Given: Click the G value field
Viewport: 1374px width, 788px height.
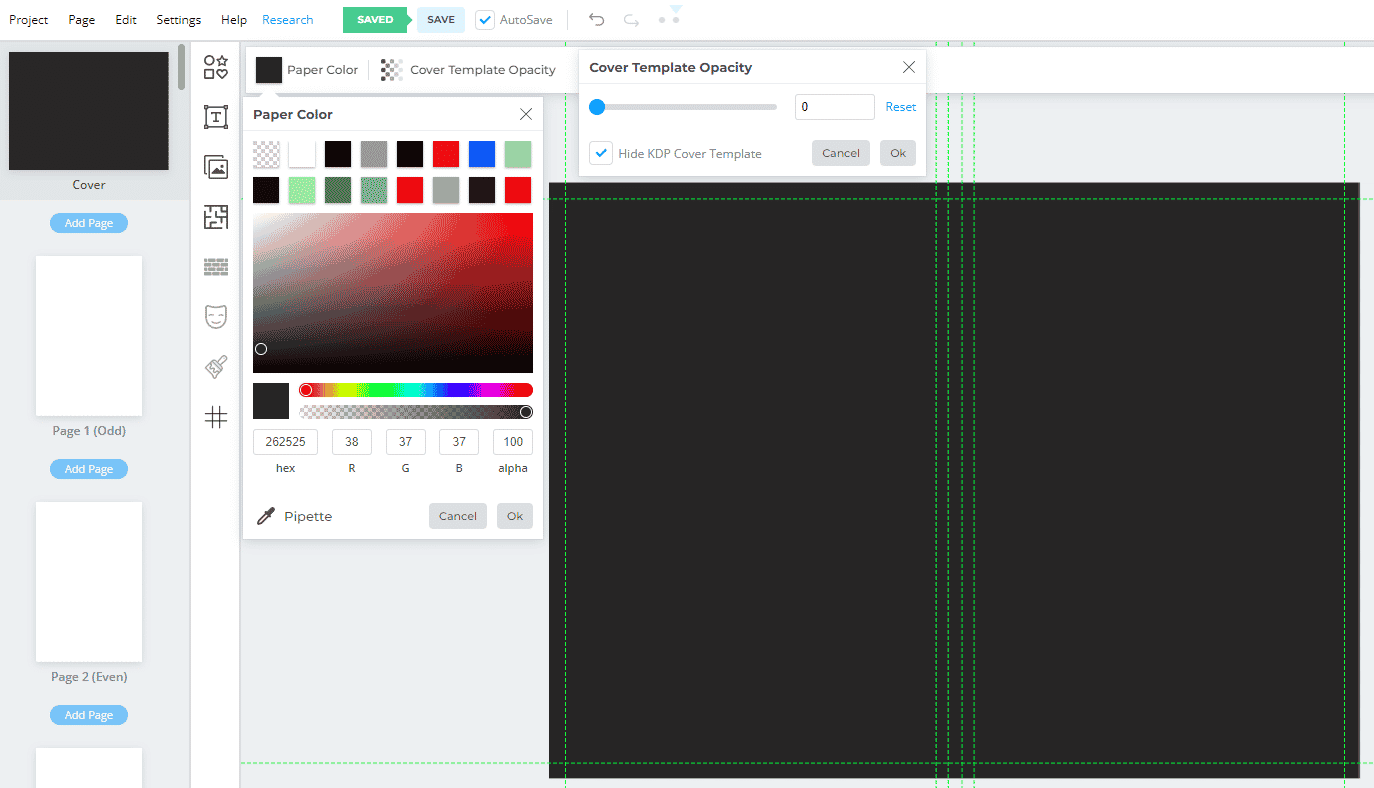Looking at the screenshot, I should point(406,442).
